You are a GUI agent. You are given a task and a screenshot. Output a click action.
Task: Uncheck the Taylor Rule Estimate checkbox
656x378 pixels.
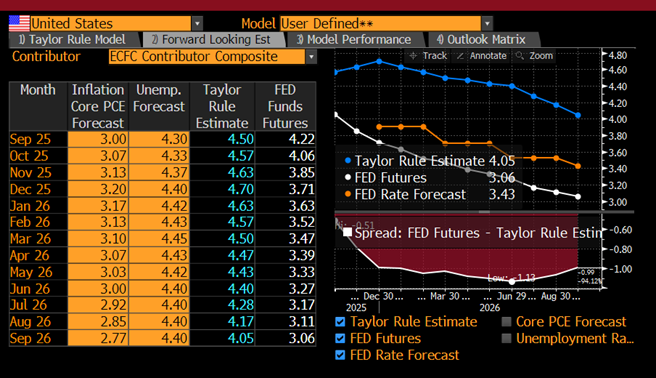click(340, 322)
